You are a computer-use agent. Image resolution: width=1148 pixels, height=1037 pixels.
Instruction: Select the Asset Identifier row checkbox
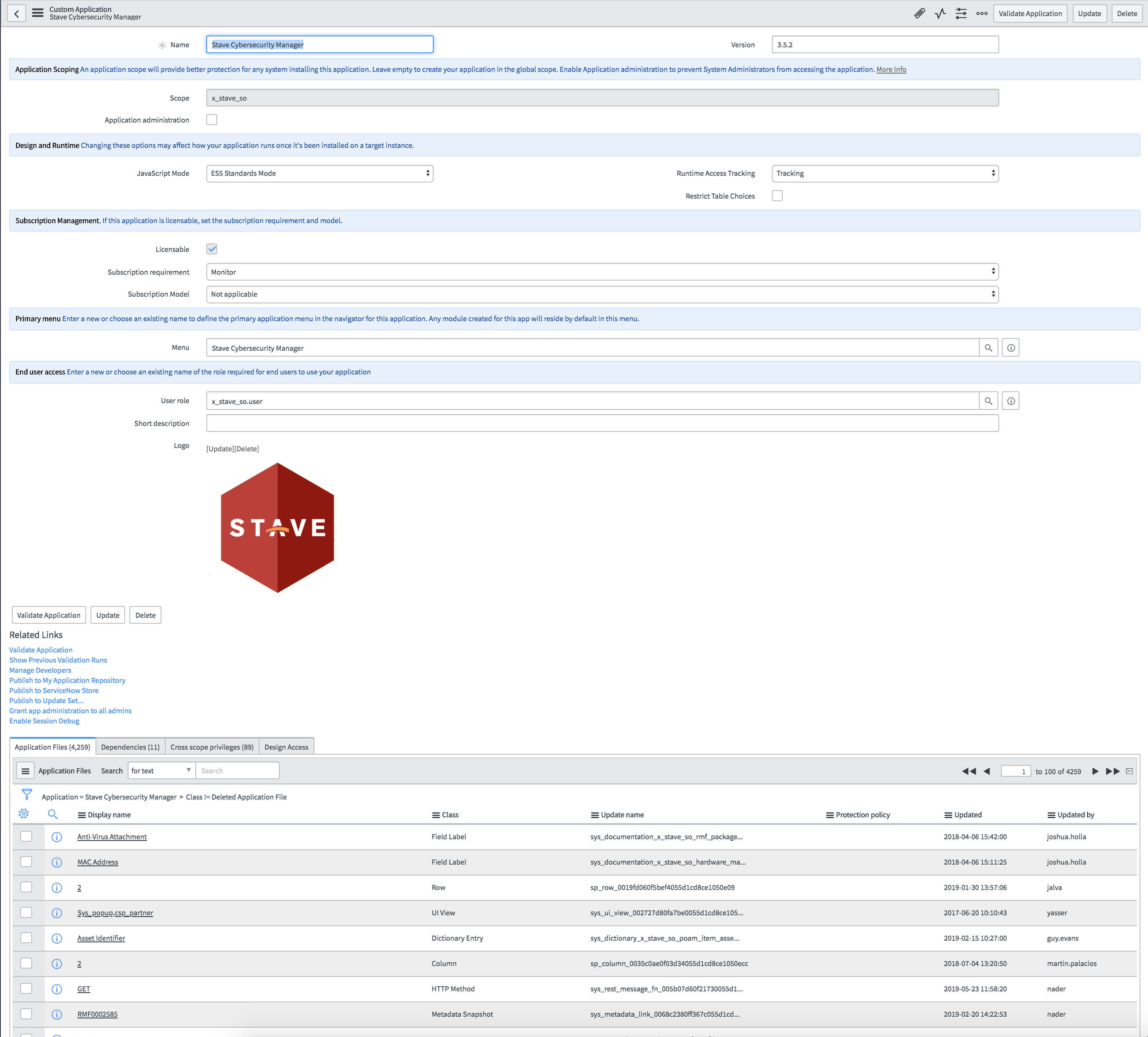click(26, 938)
